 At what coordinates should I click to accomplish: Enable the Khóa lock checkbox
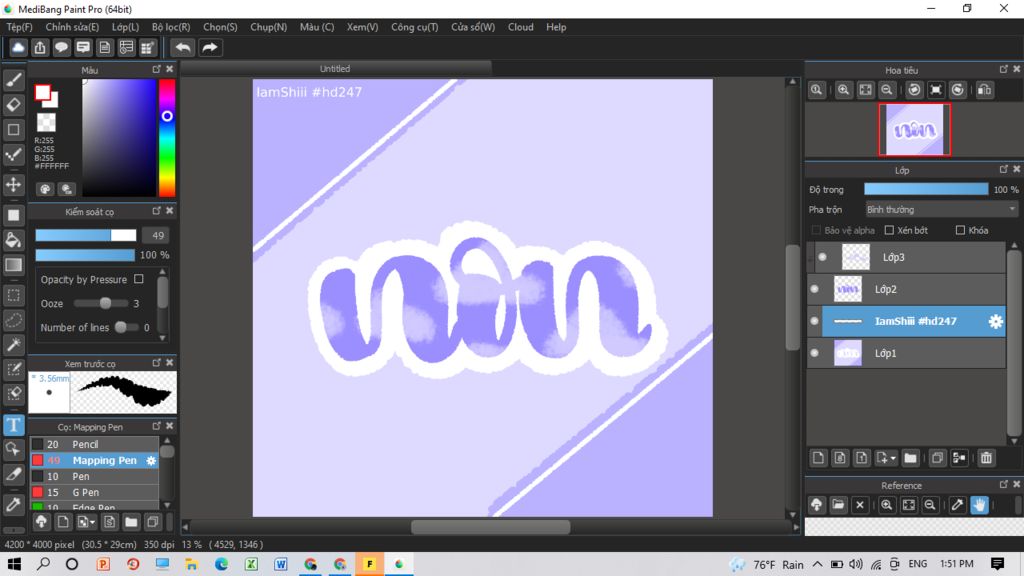tap(960, 230)
